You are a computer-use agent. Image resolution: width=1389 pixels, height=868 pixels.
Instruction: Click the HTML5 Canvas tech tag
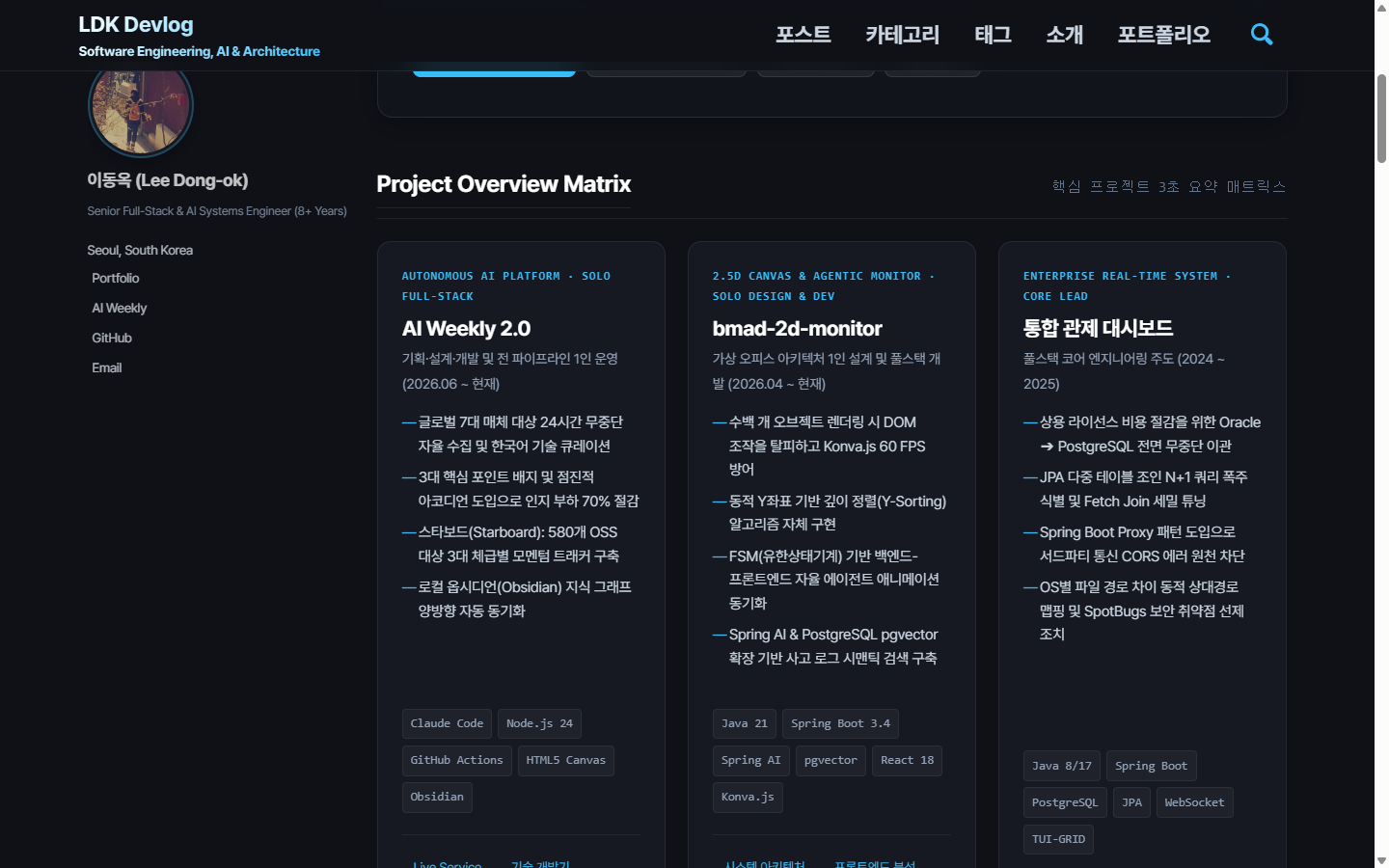coord(565,760)
